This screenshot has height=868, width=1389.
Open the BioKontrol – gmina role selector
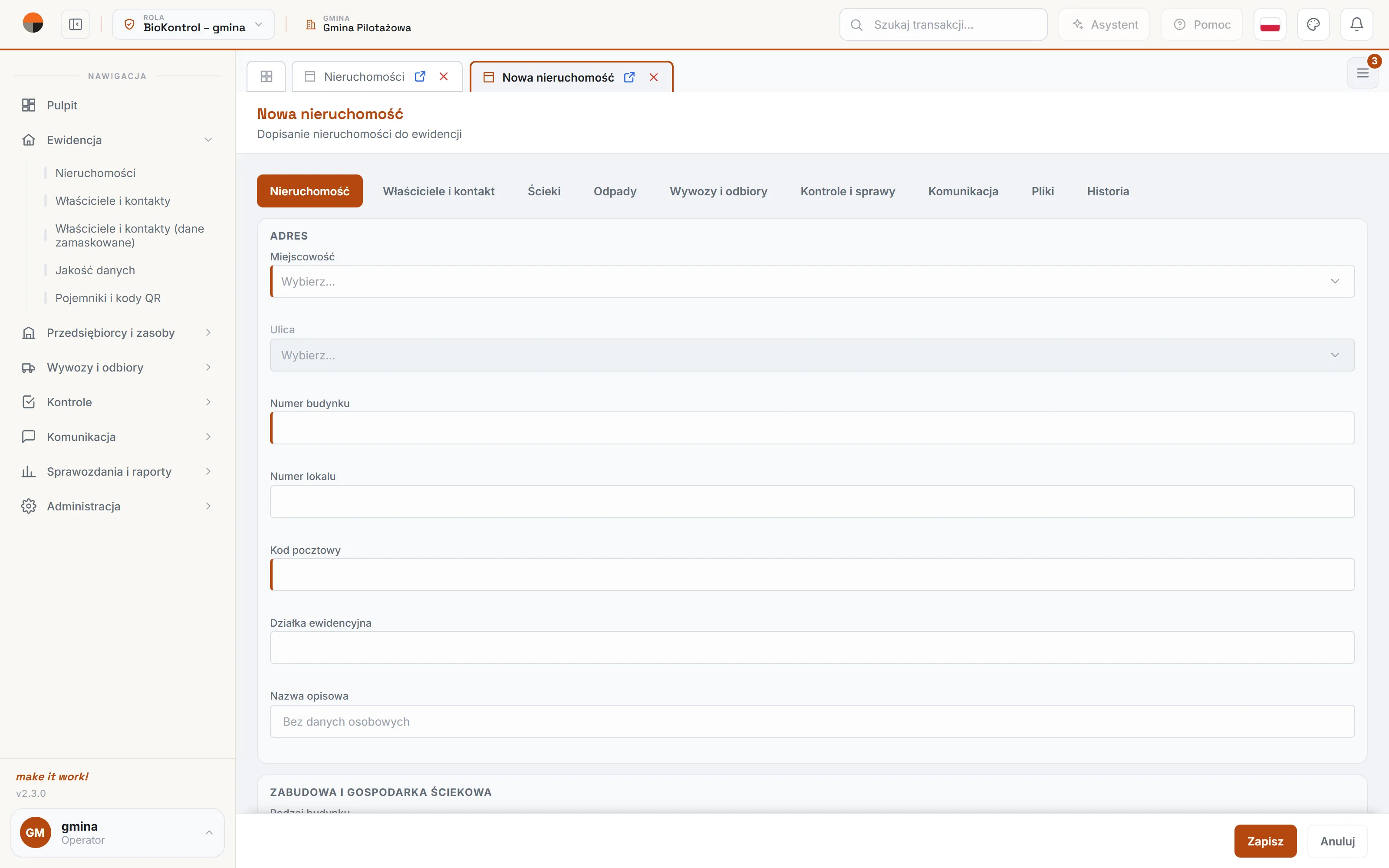[x=194, y=25]
